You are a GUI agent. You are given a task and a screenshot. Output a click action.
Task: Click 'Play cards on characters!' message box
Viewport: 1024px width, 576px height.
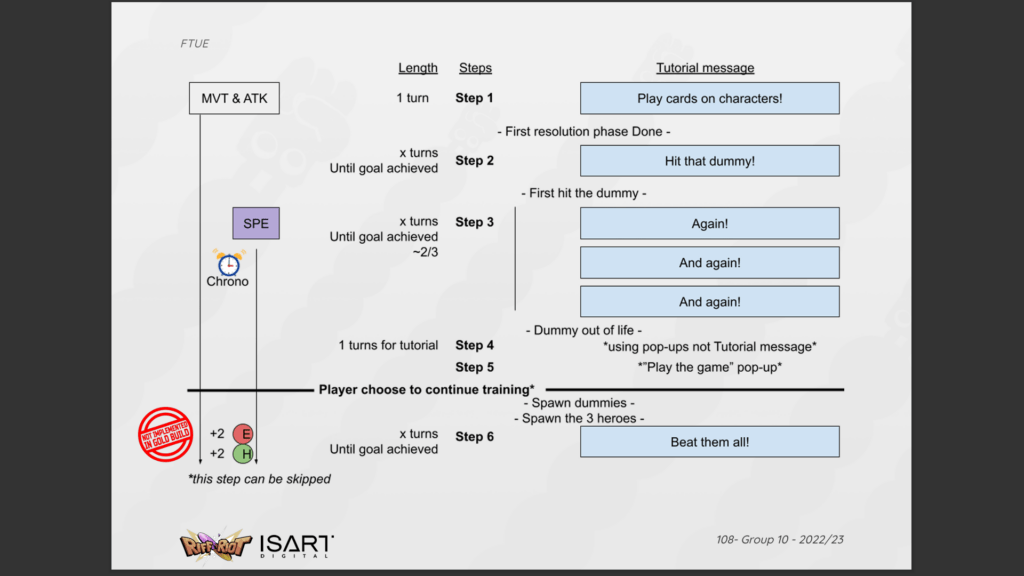(x=709, y=98)
